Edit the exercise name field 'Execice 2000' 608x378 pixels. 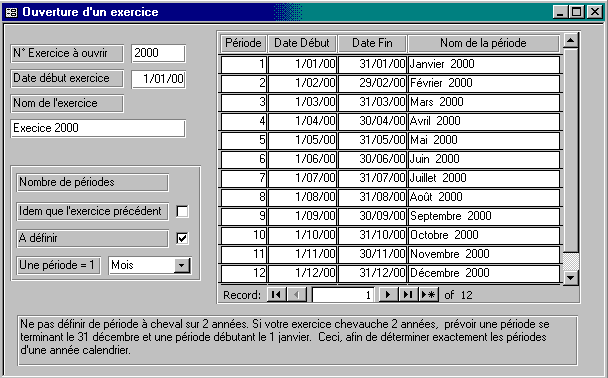[x=98, y=128]
